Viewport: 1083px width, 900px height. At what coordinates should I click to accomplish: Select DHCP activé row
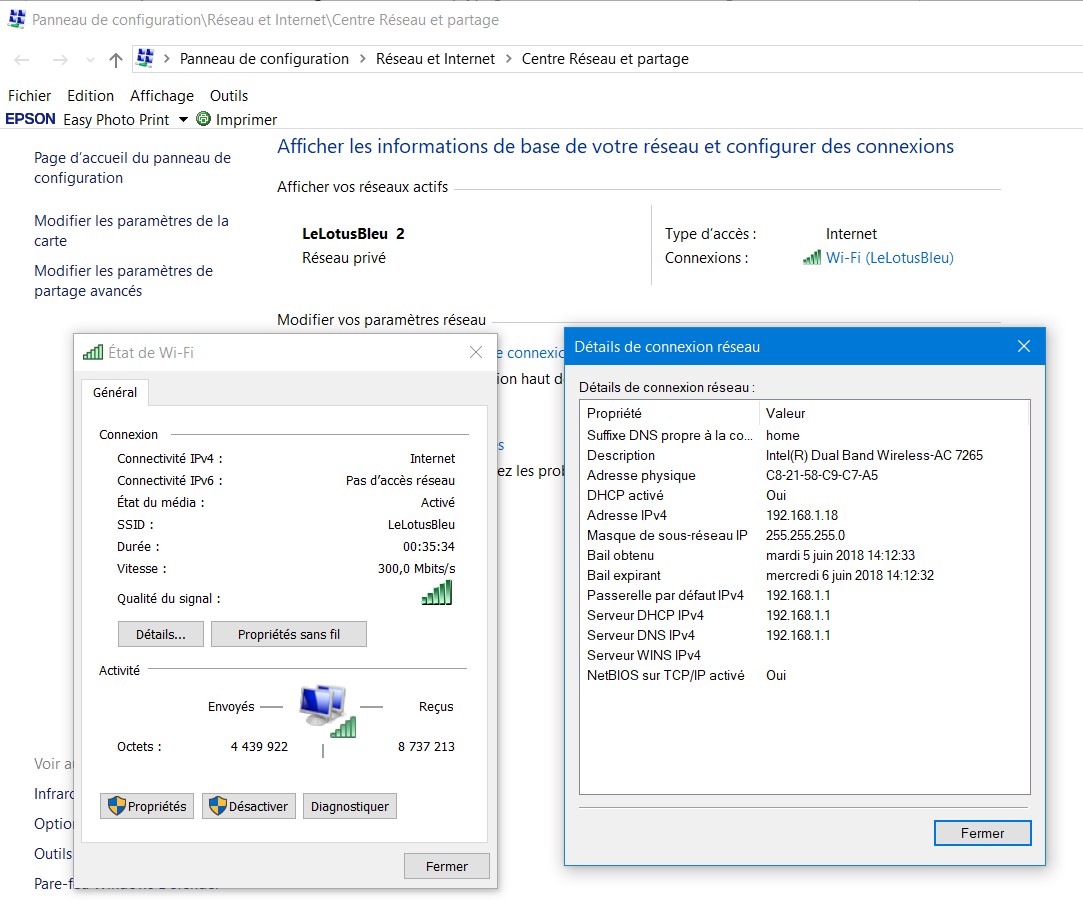click(805, 495)
